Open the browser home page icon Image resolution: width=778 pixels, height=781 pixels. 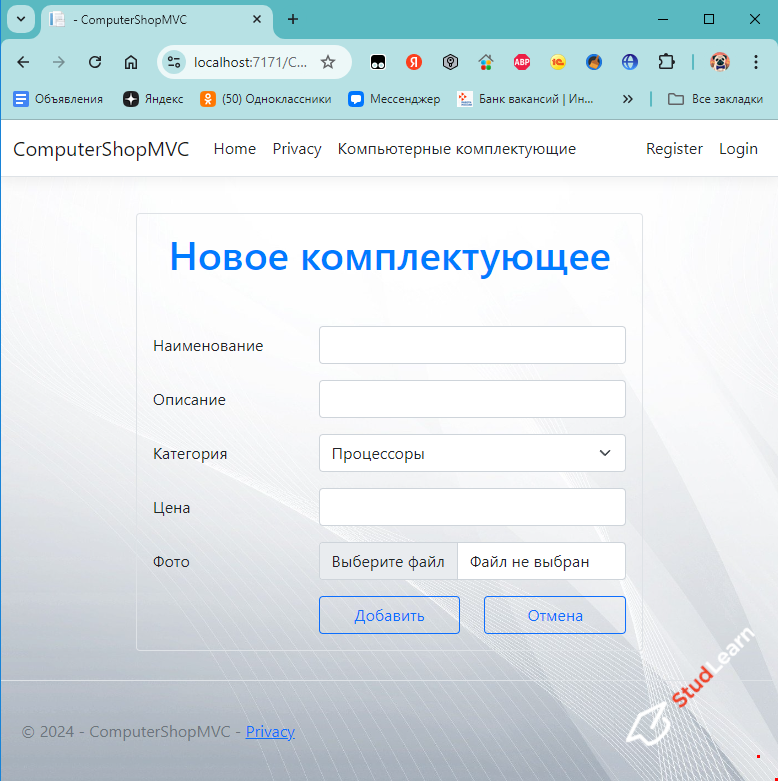click(130, 62)
